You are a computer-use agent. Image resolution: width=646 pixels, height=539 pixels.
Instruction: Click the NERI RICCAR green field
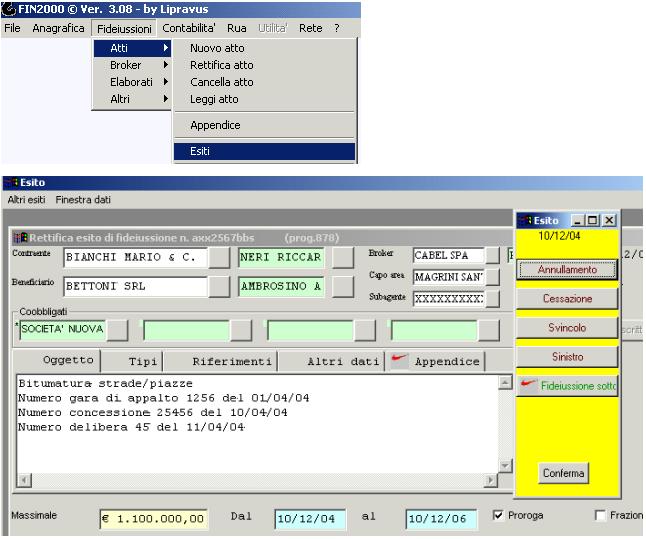[281, 258]
